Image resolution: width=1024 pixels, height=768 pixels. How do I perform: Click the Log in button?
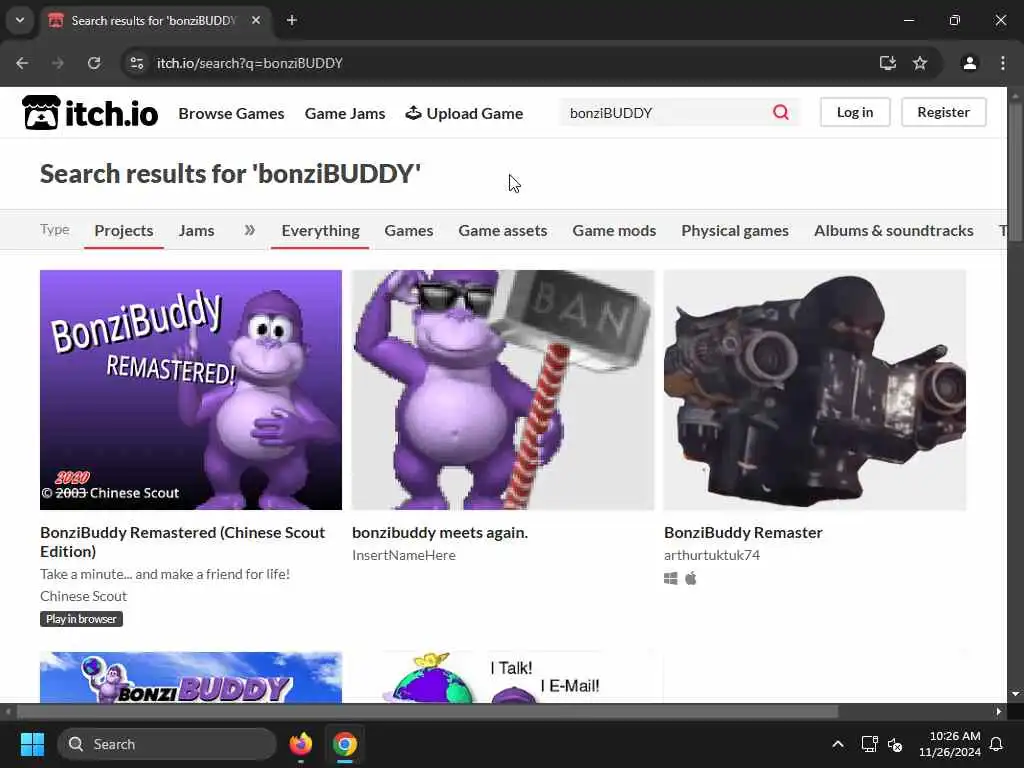click(x=855, y=112)
